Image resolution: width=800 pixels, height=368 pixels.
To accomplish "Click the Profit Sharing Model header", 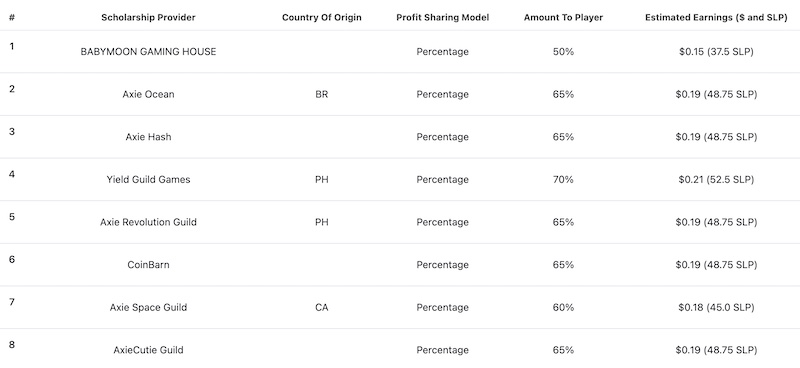I will [442, 17].
